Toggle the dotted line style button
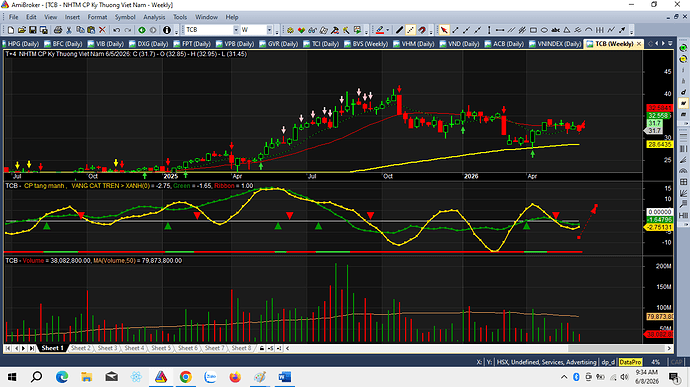 [410, 30]
